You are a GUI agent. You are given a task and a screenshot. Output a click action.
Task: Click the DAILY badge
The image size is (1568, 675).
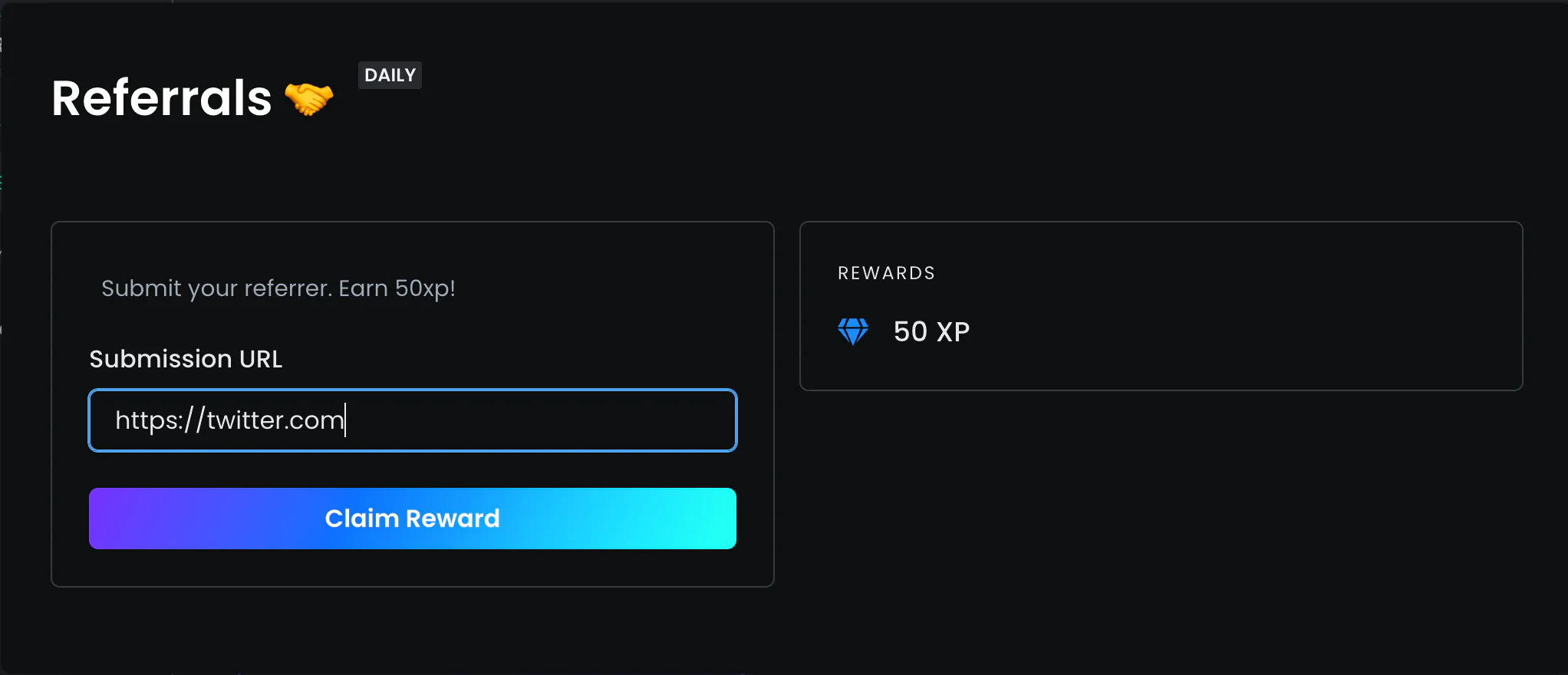pyautogui.click(x=390, y=75)
